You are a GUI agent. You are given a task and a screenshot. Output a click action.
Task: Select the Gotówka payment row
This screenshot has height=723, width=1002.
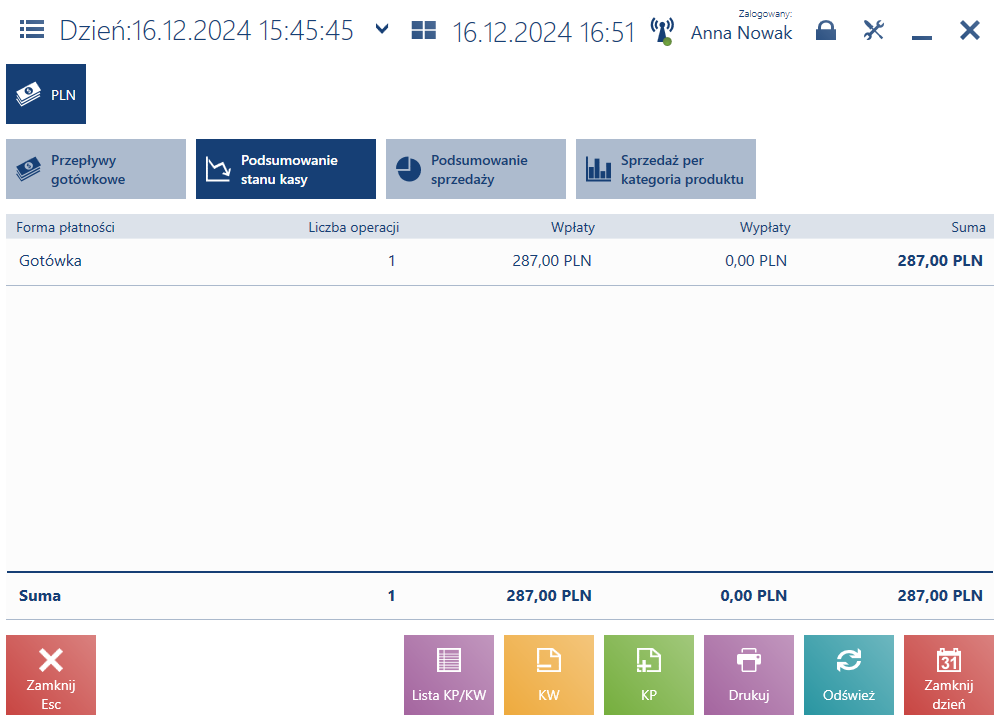pos(500,261)
